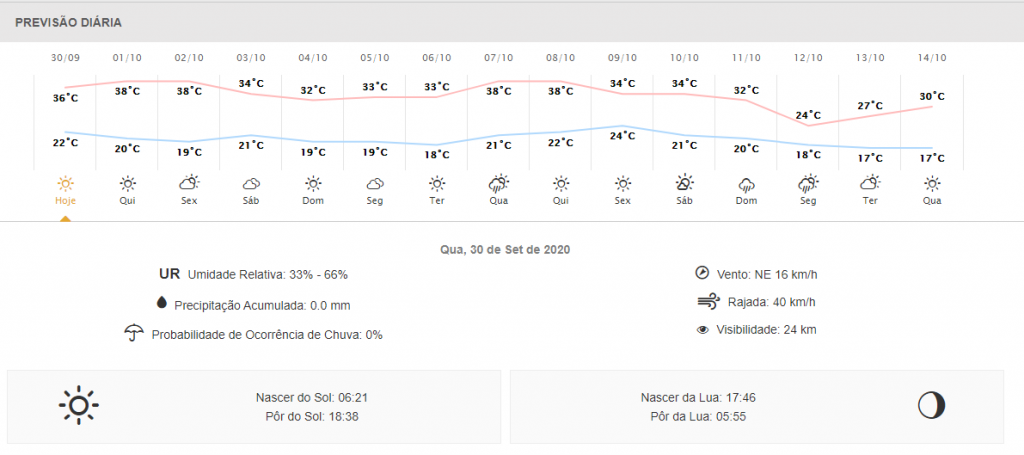Click the umbrella rain probability icon
The image size is (1024, 455).
(133, 333)
